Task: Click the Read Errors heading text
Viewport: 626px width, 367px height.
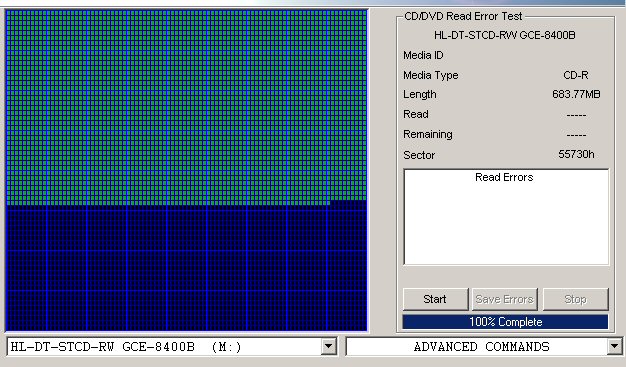Action: tap(504, 177)
